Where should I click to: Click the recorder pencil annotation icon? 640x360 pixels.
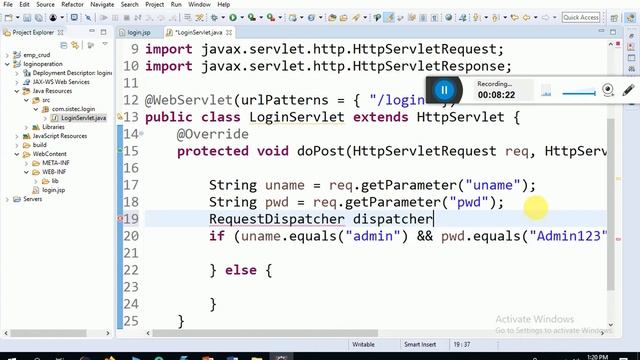click(628, 90)
